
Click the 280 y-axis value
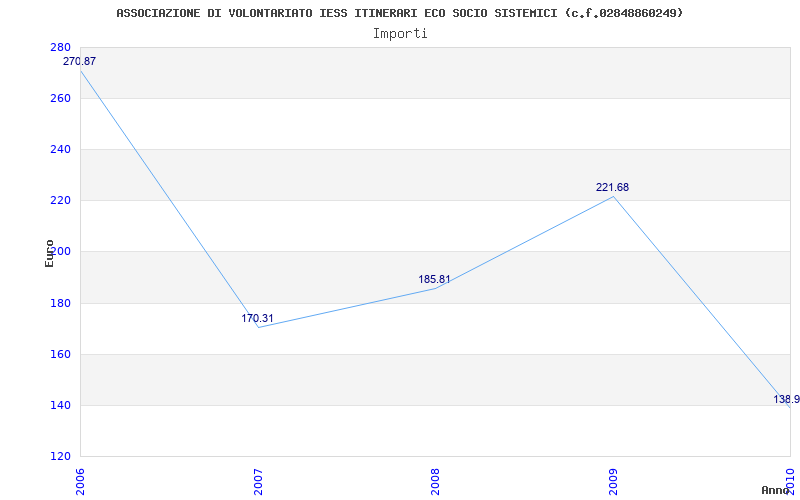tap(60, 47)
